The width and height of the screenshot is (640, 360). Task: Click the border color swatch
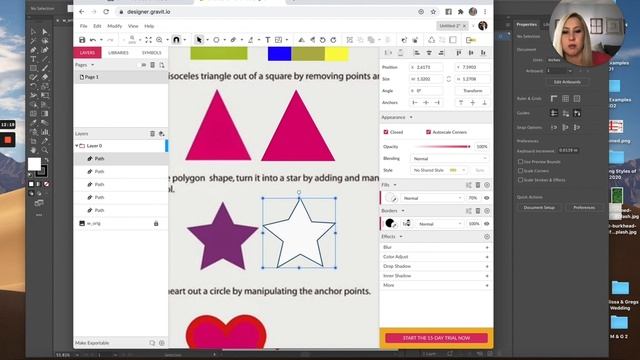pyautogui.click(x=390, y=224)
